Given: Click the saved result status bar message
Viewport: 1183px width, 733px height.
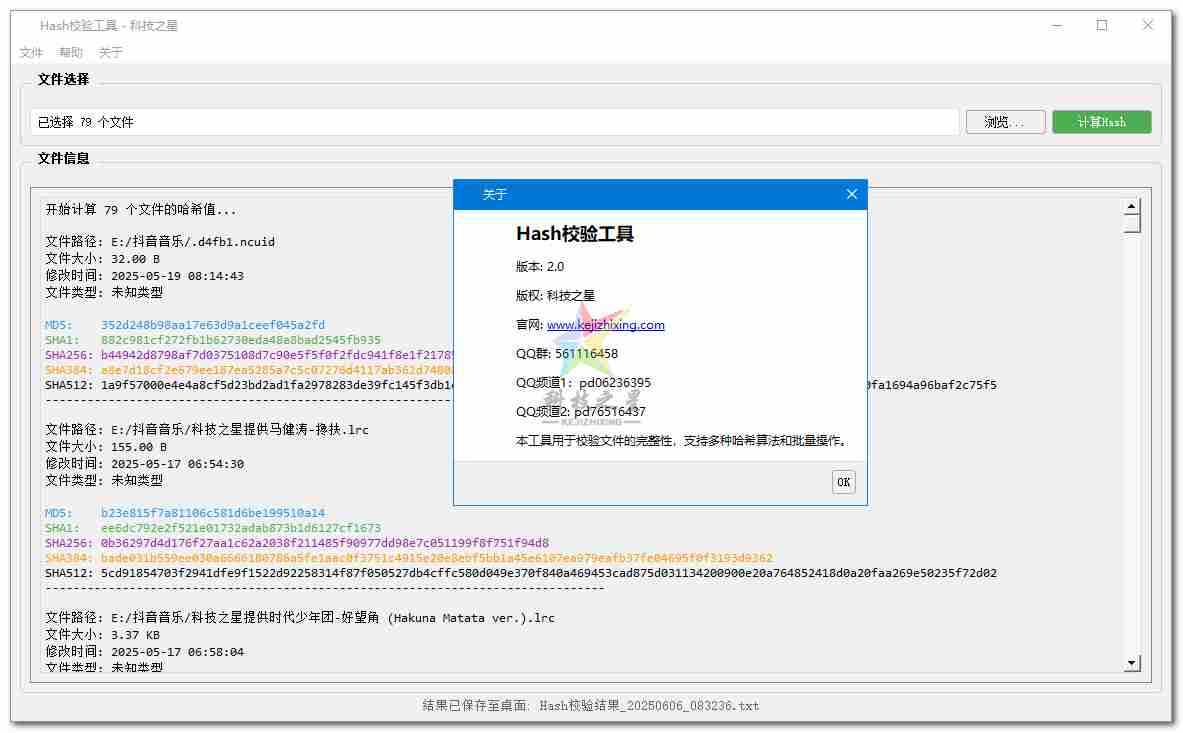Looking at the screenshot, I should point(591,706).
